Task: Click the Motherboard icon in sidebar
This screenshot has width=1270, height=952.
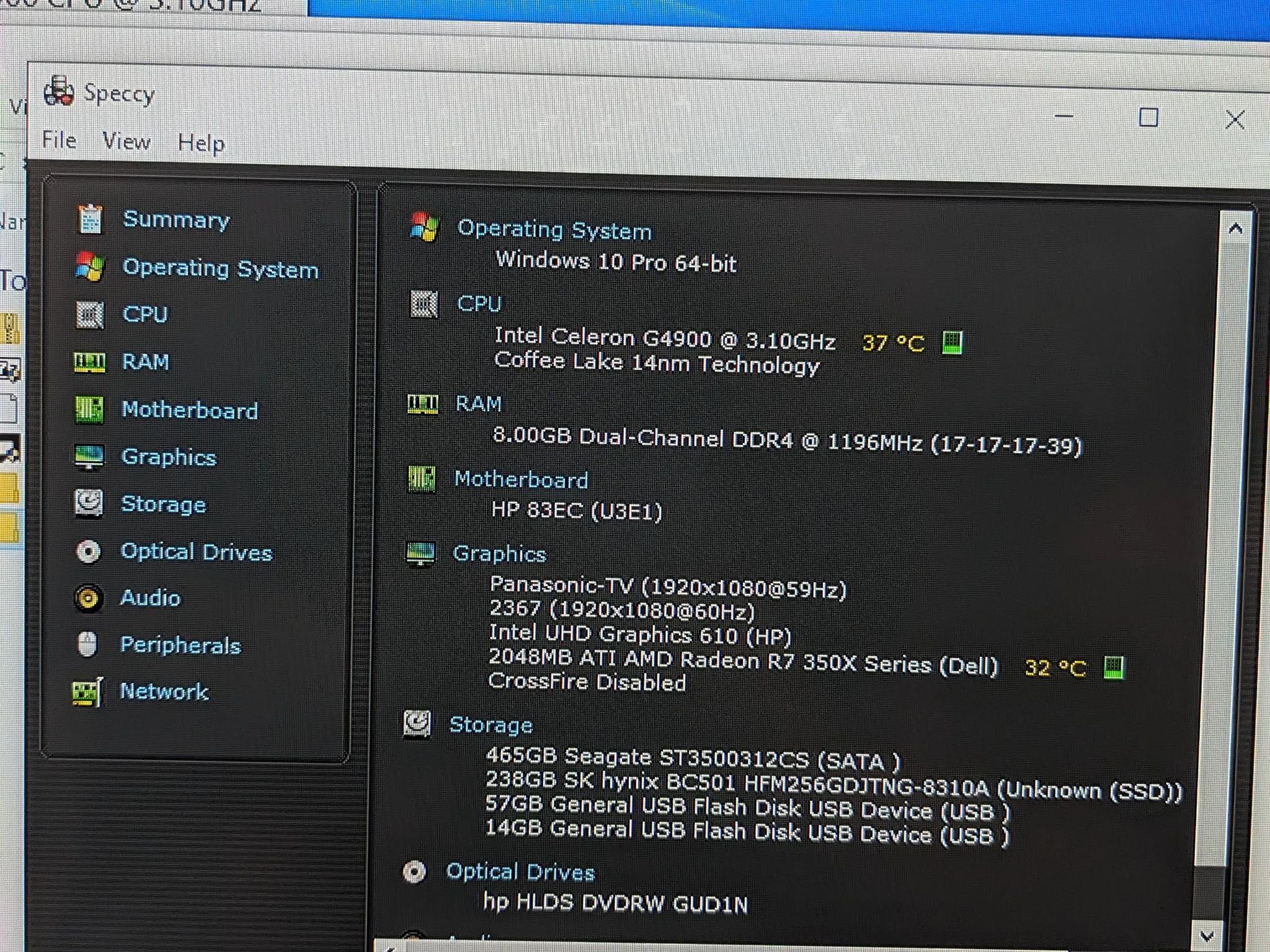Action: 89,409
